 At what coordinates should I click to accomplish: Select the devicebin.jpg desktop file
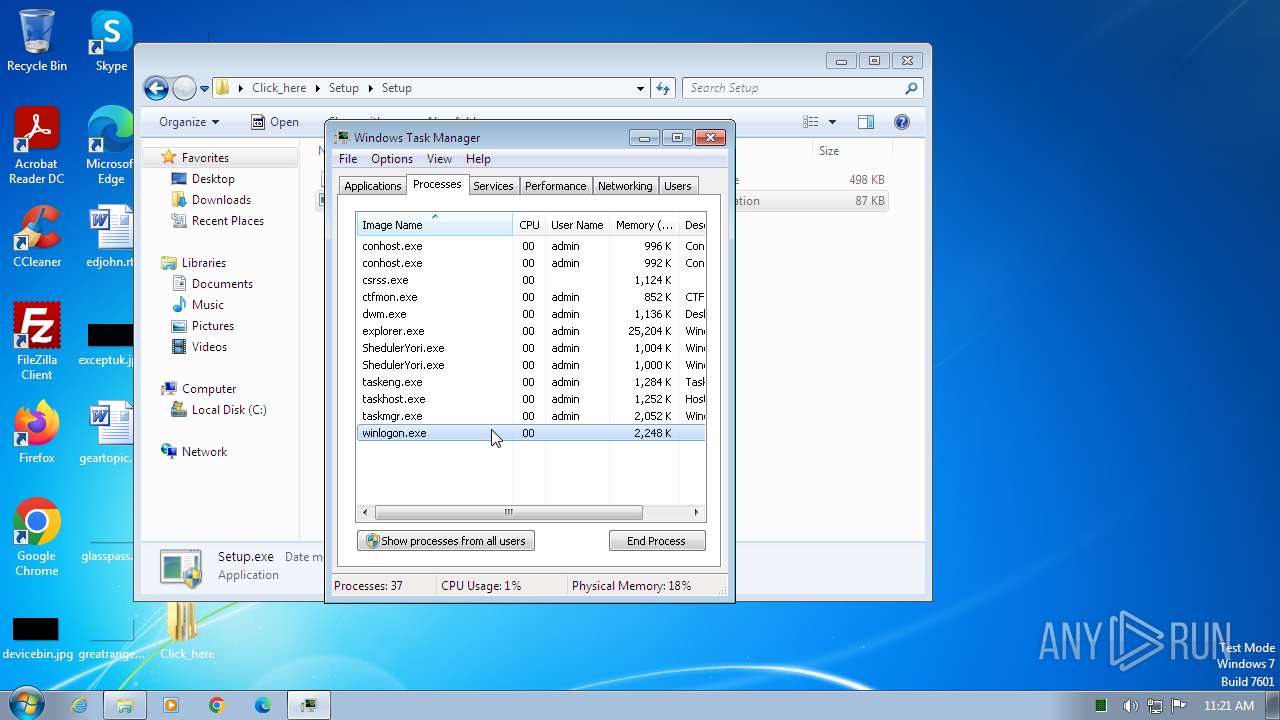[37, 636]
